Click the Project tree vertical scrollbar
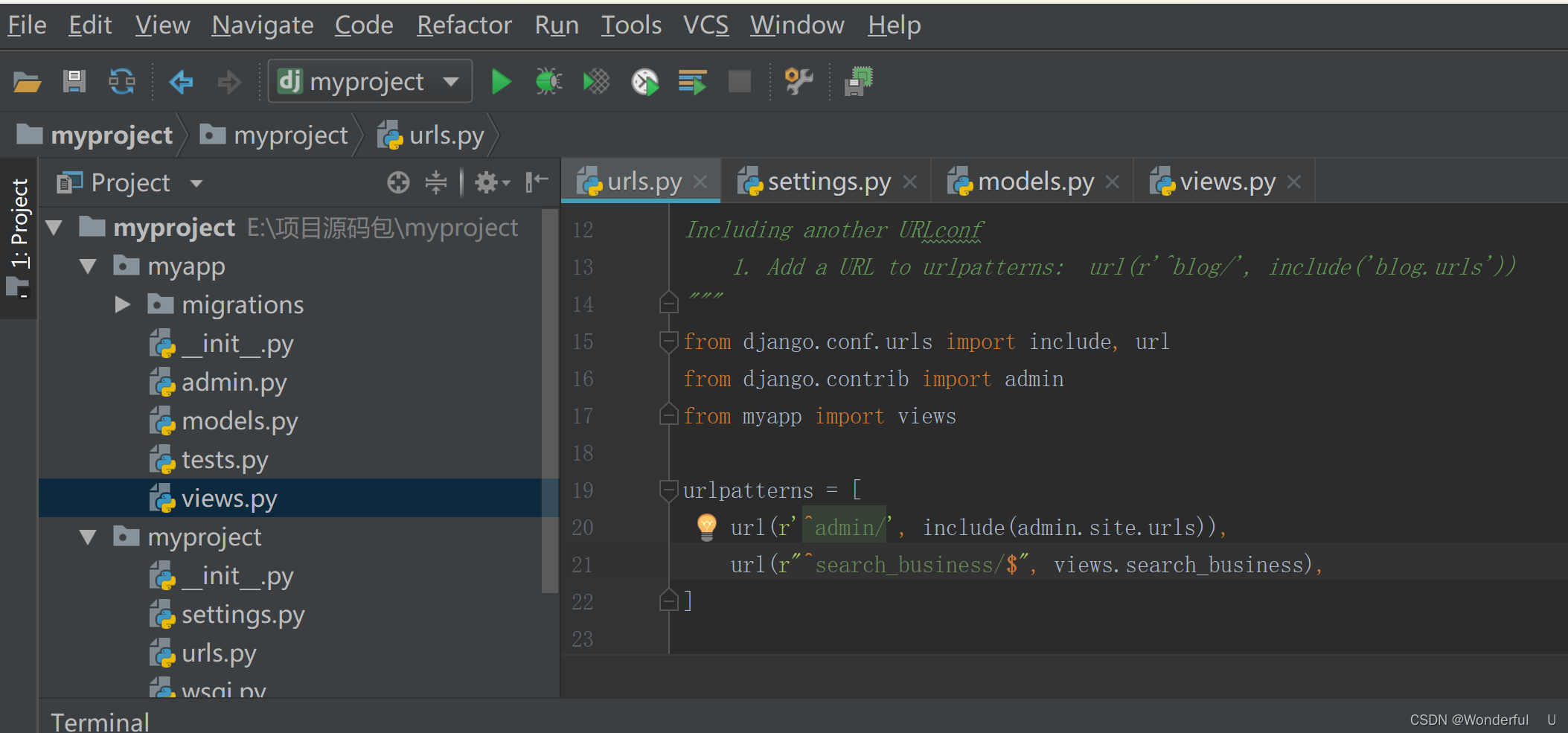Image resolution: width=1568 pixels, height=733 pixels. coord(549,400)
